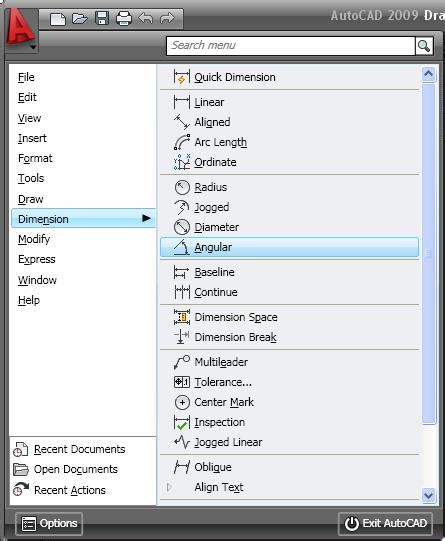Choose the Quick Dimension text entry
This screenshot has width=445, height=541.
[235, 77]
